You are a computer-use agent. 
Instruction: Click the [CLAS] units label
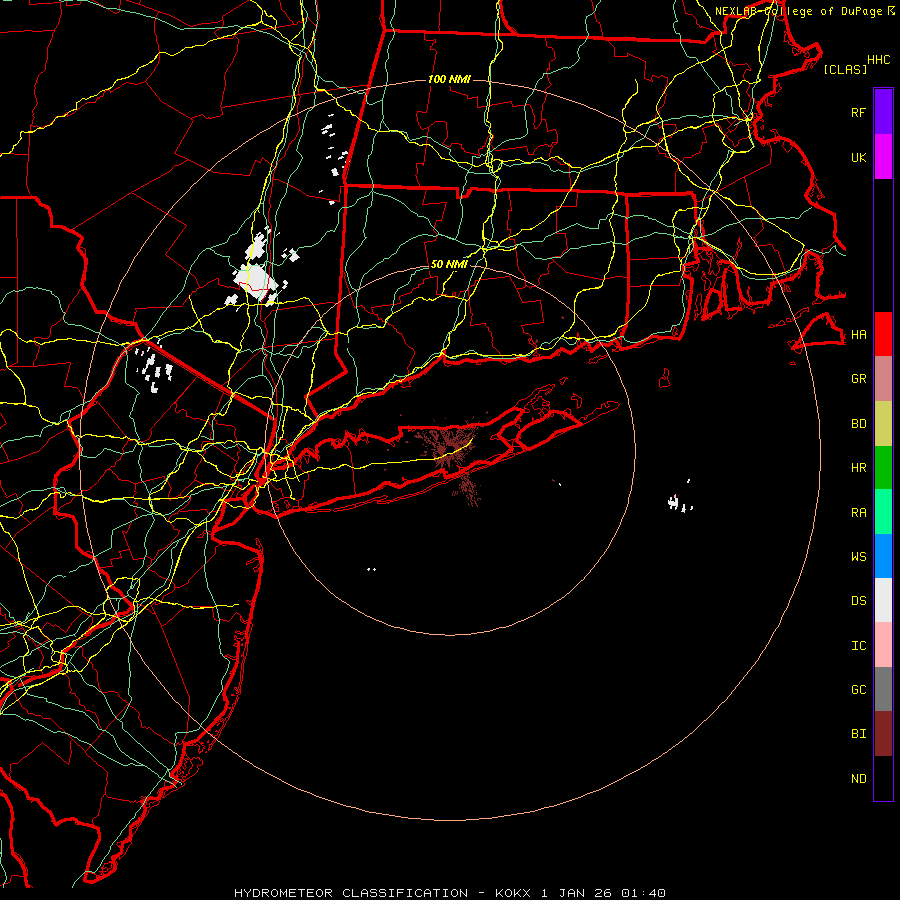pos(845,69)
